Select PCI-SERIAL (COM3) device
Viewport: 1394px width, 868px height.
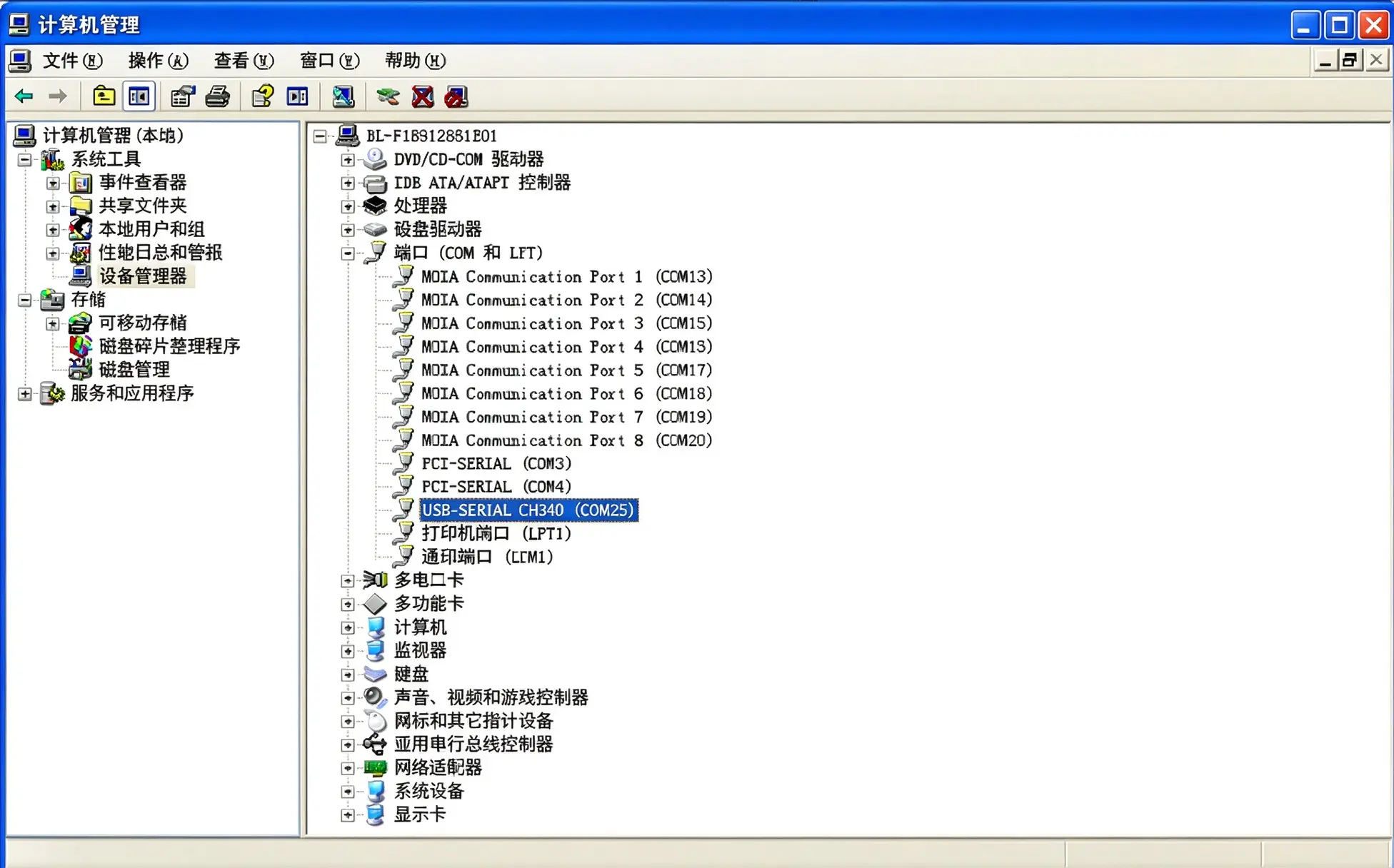click(x=496, y=463)
